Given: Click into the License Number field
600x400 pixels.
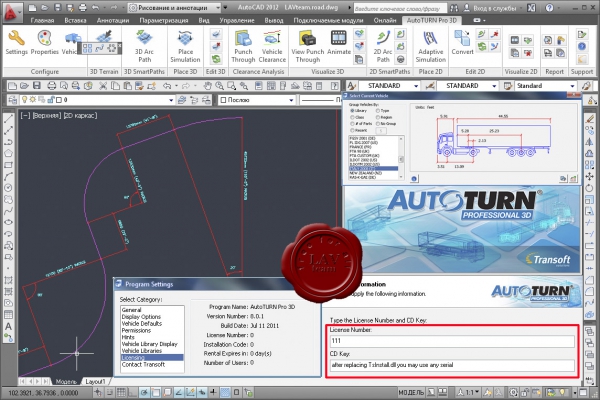Looking at the screenshot, I should coord(452,341).
